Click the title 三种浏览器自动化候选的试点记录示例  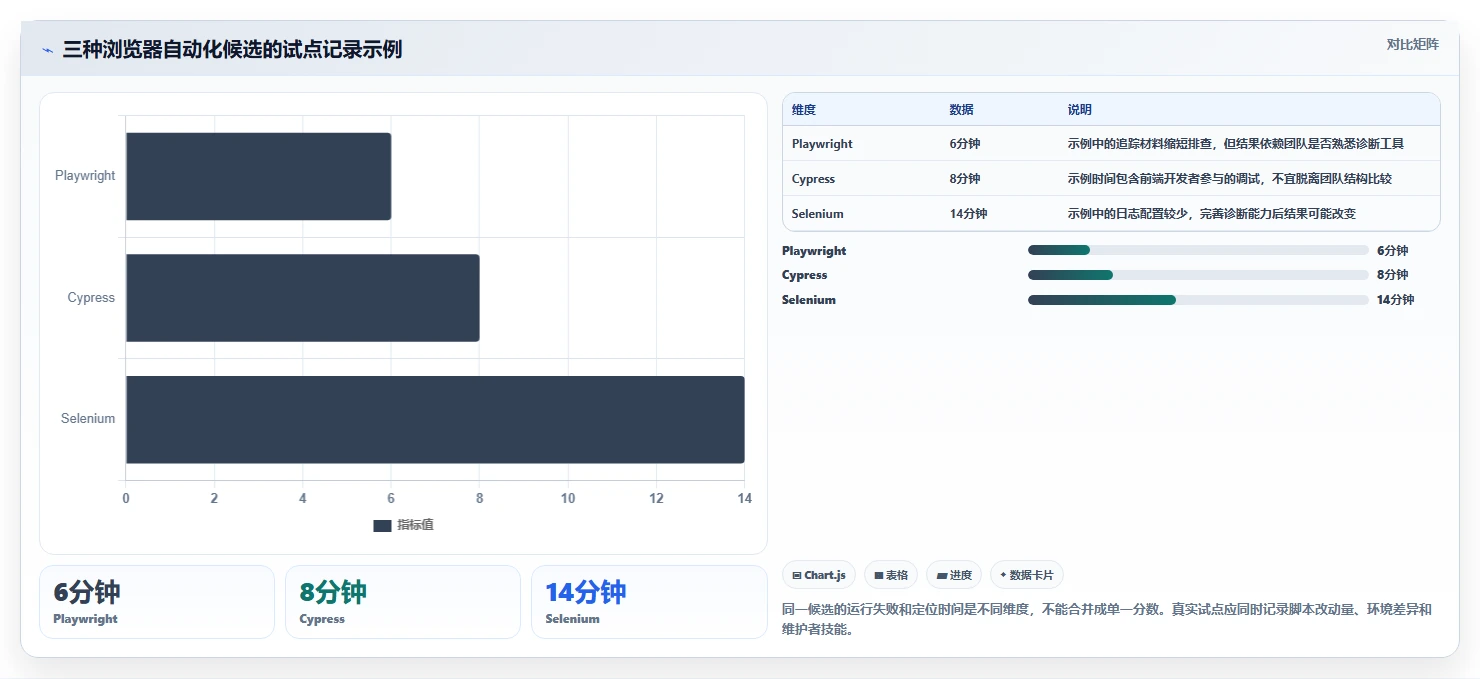[x=232, y=50]
